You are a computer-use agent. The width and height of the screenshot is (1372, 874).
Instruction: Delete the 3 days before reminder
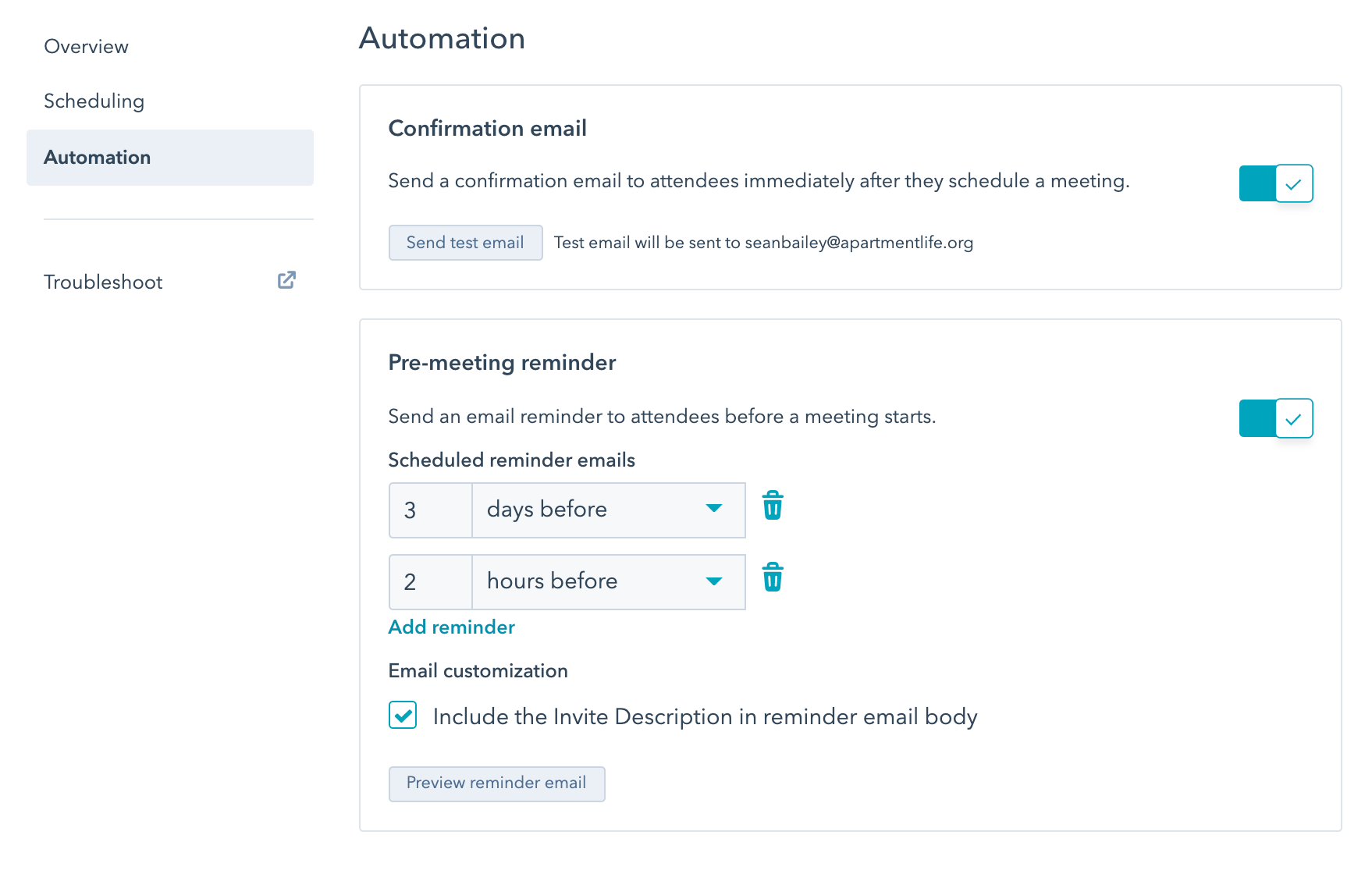[x=773, y=506]
